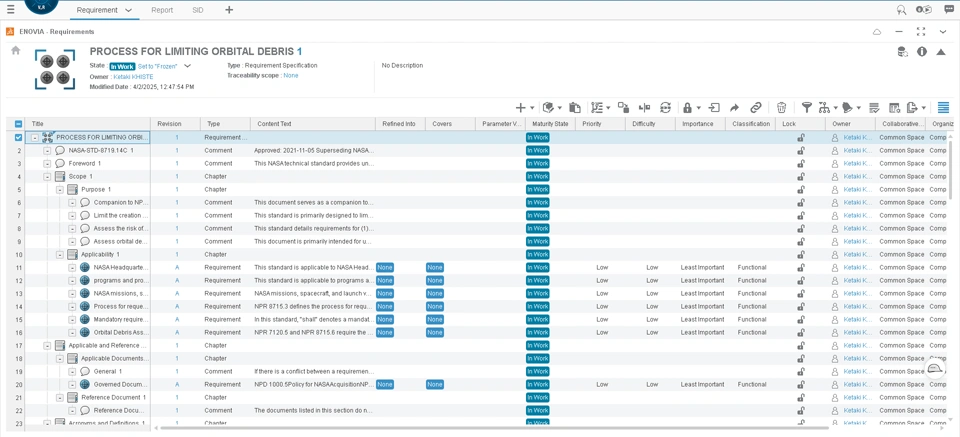
Task: Collapse the root PROCESS FOR LIMITING ORBI node
Action: [x=35, y=138]
